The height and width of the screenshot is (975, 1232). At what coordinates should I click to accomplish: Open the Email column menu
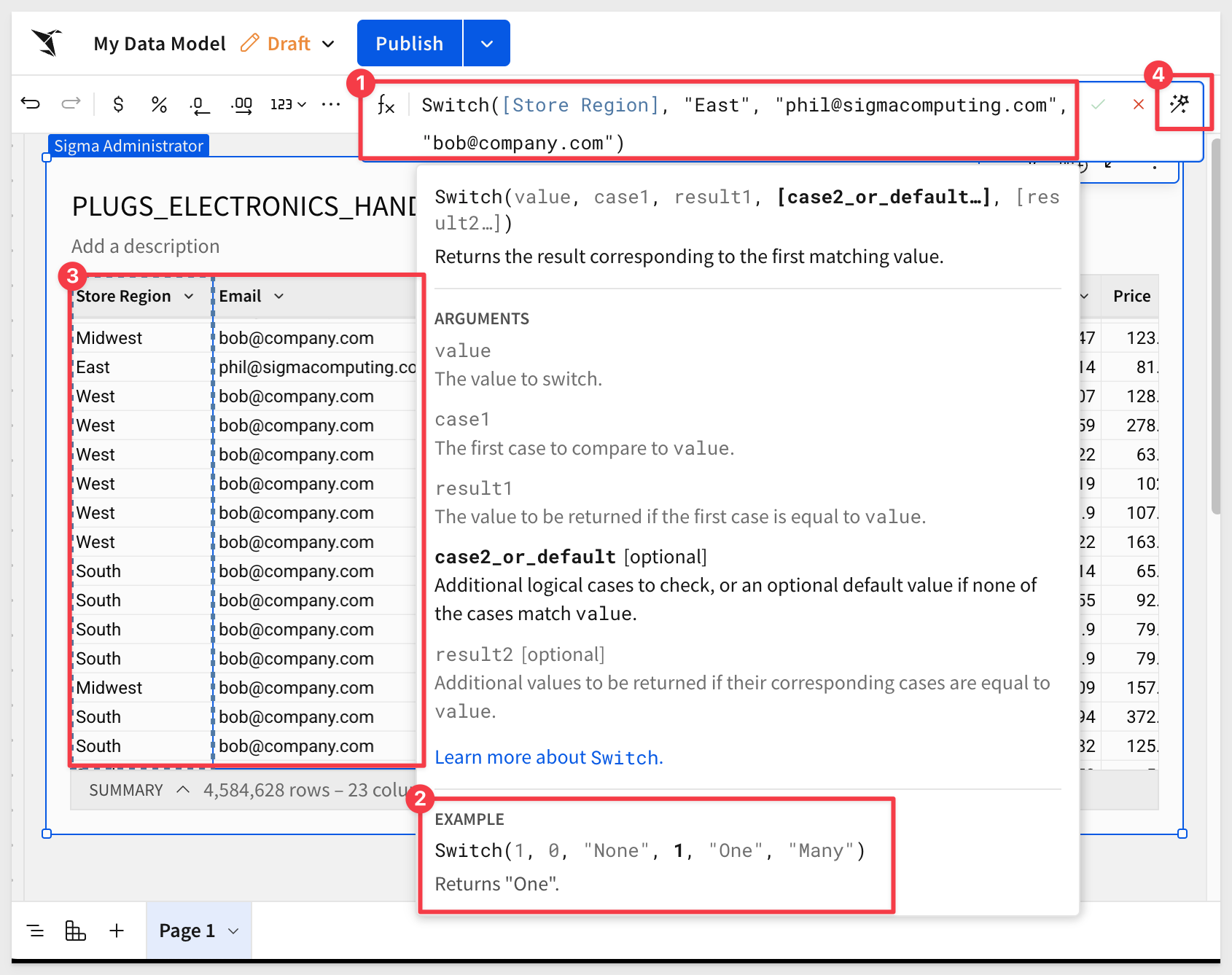click(278, 296)
